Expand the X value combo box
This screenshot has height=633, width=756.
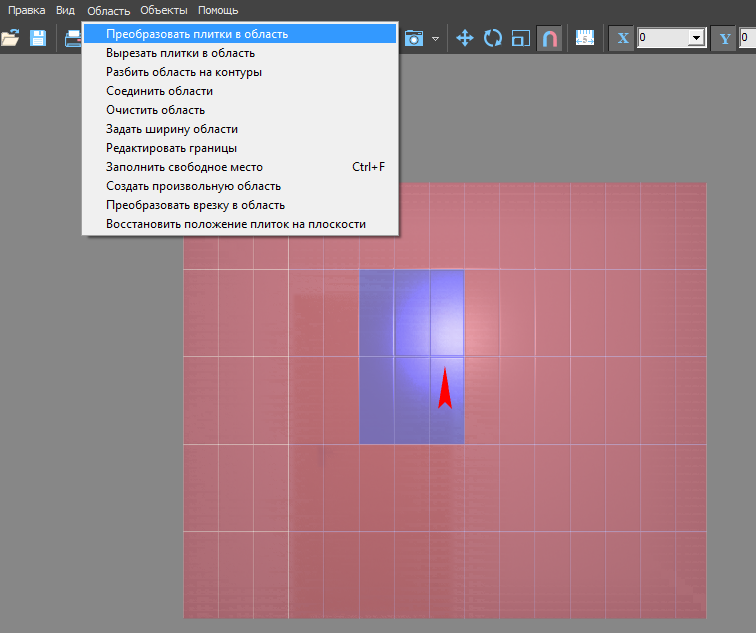[x=696, y=38]
